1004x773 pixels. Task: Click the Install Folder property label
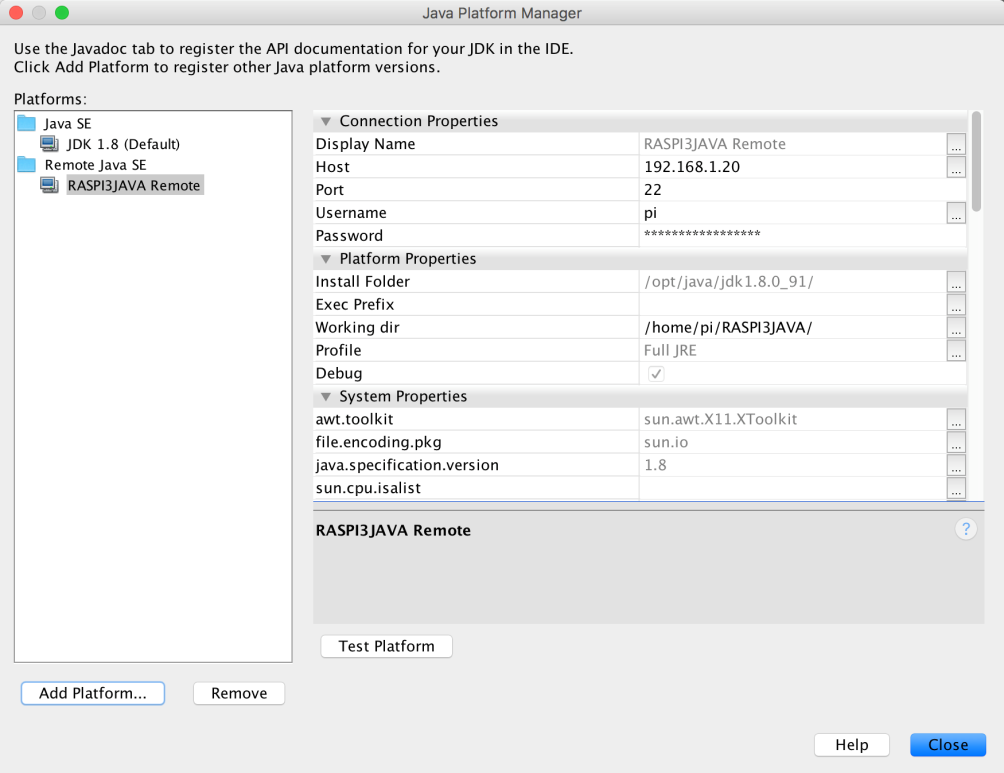(x=362, y=282)
